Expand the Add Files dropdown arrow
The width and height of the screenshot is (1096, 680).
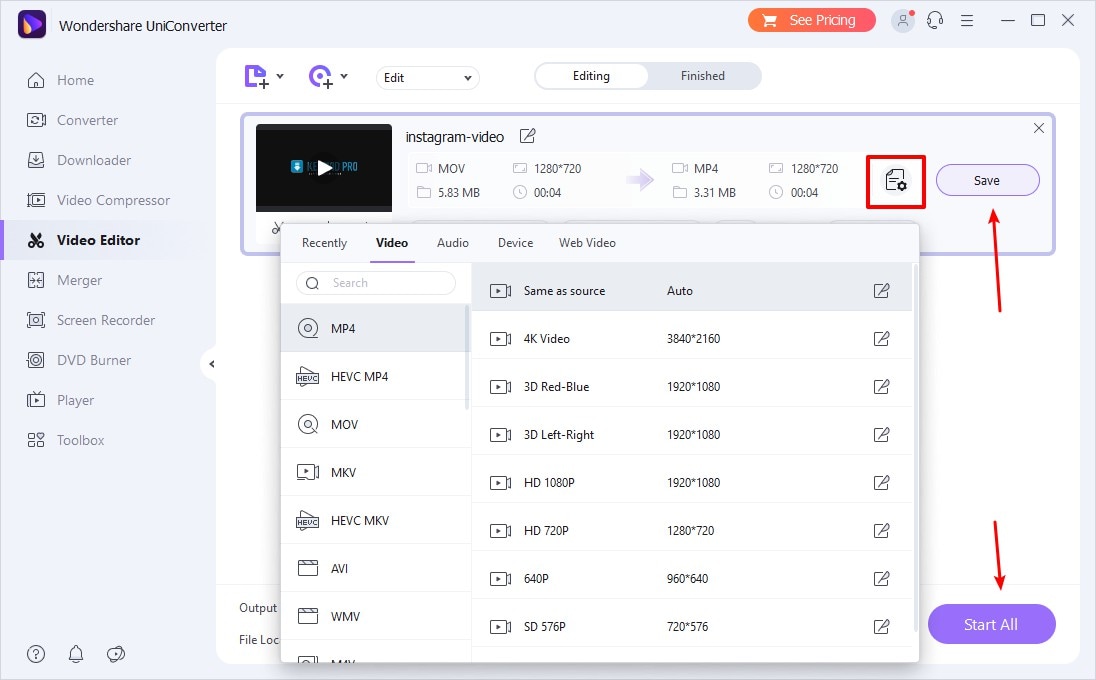click(280, 76)
